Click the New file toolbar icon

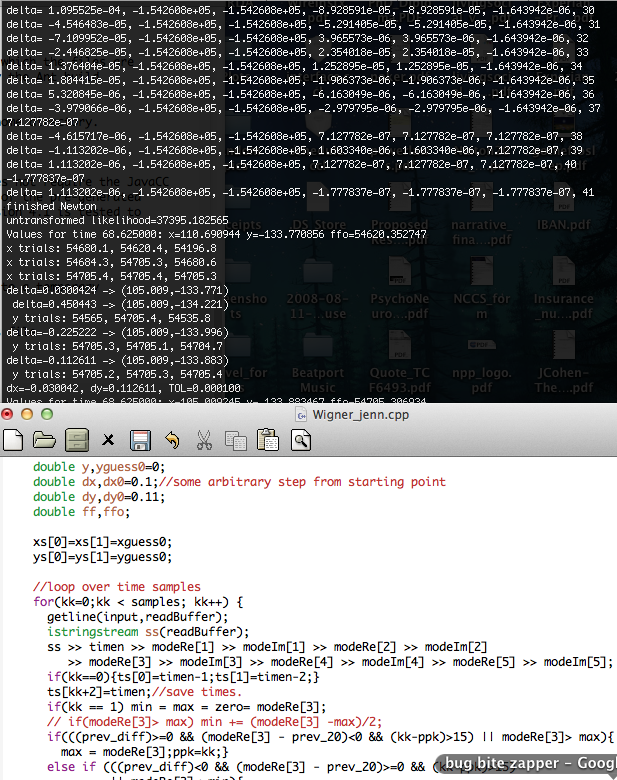(x=14, y=439)
